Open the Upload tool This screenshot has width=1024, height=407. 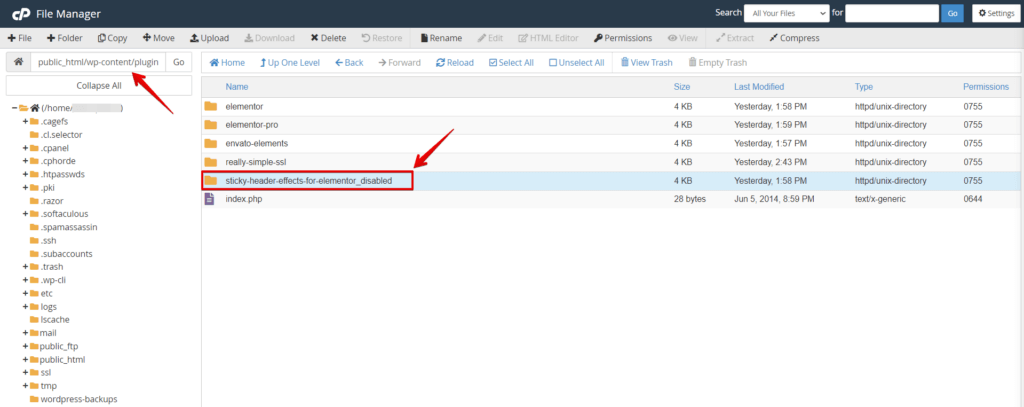[x=209, y=38]
